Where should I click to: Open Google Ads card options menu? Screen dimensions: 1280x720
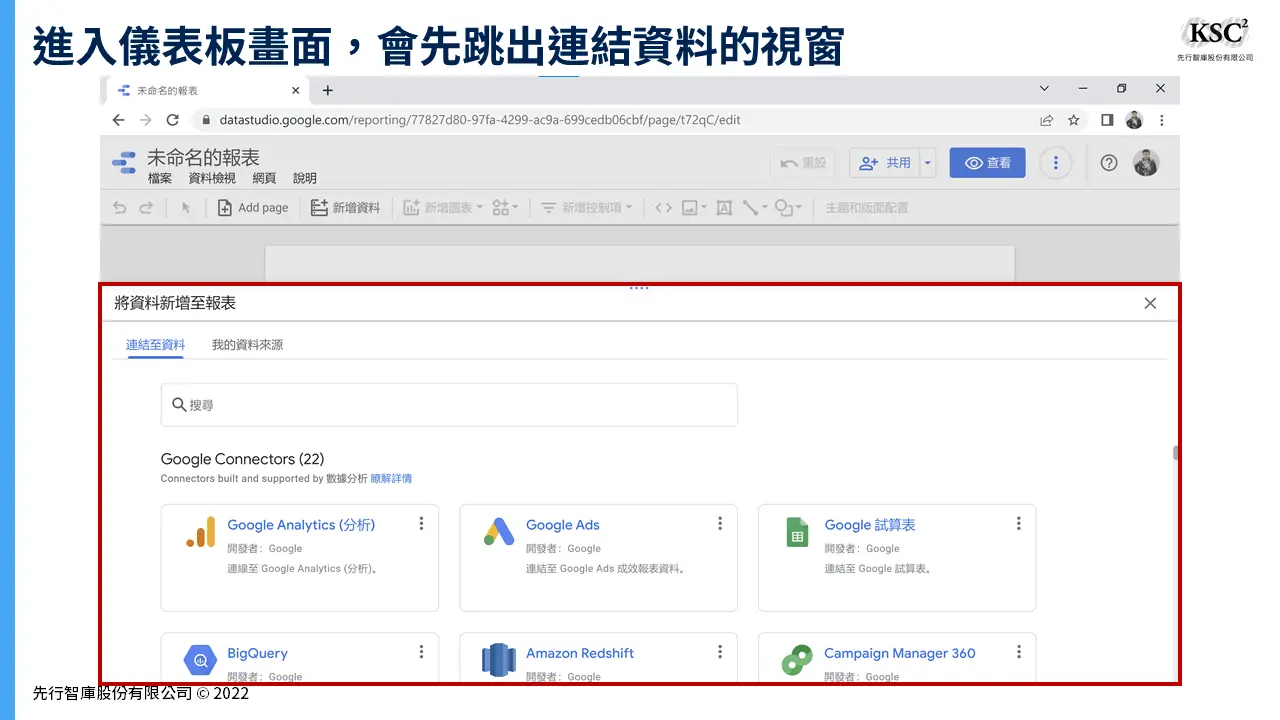[x=720, y=523]
